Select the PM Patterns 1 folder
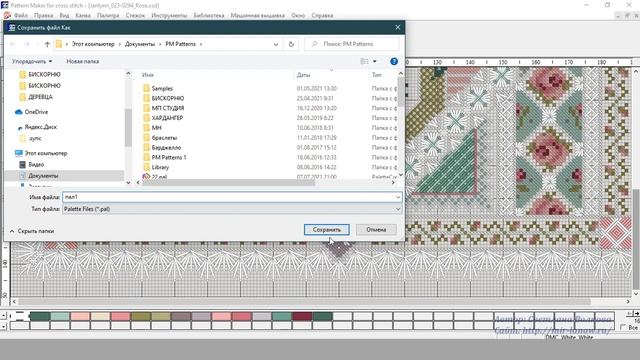The width and height of the screenshot is (640, 360). 169,157
